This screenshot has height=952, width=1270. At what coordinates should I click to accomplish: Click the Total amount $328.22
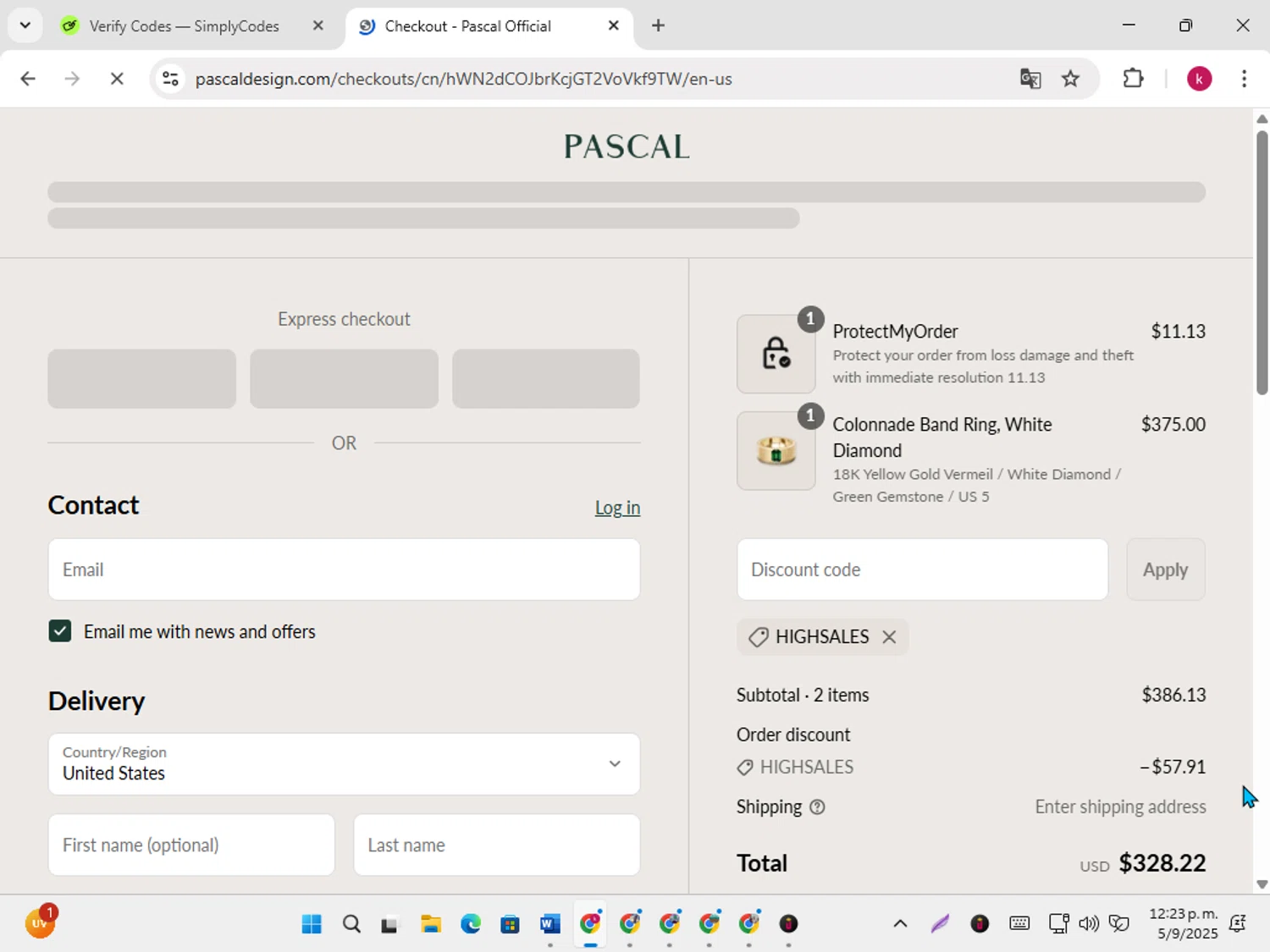[1162, 863]
